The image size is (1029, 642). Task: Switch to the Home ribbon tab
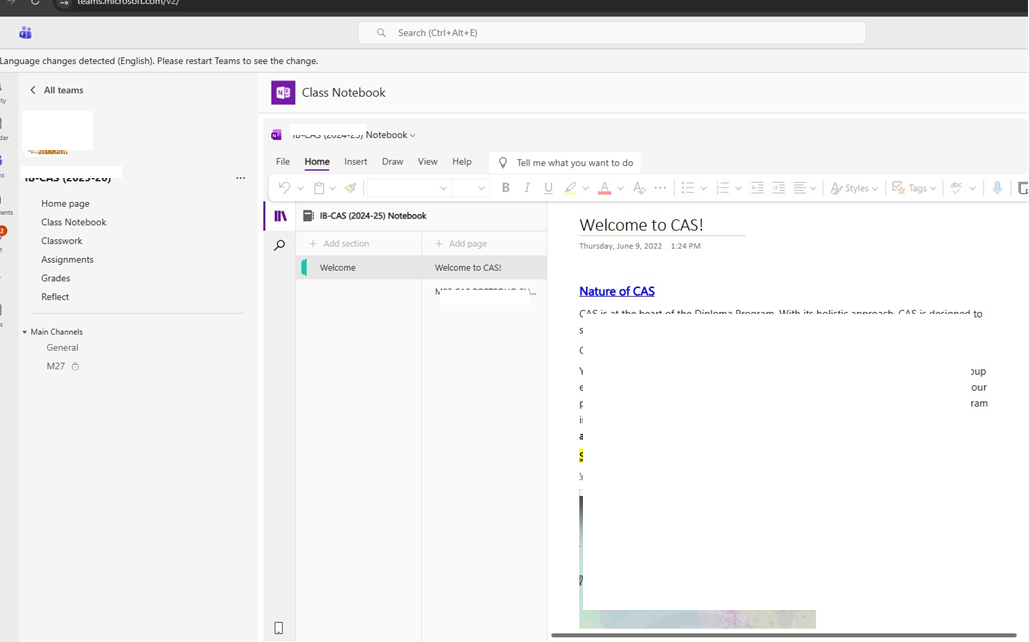[x=317, y=161]
